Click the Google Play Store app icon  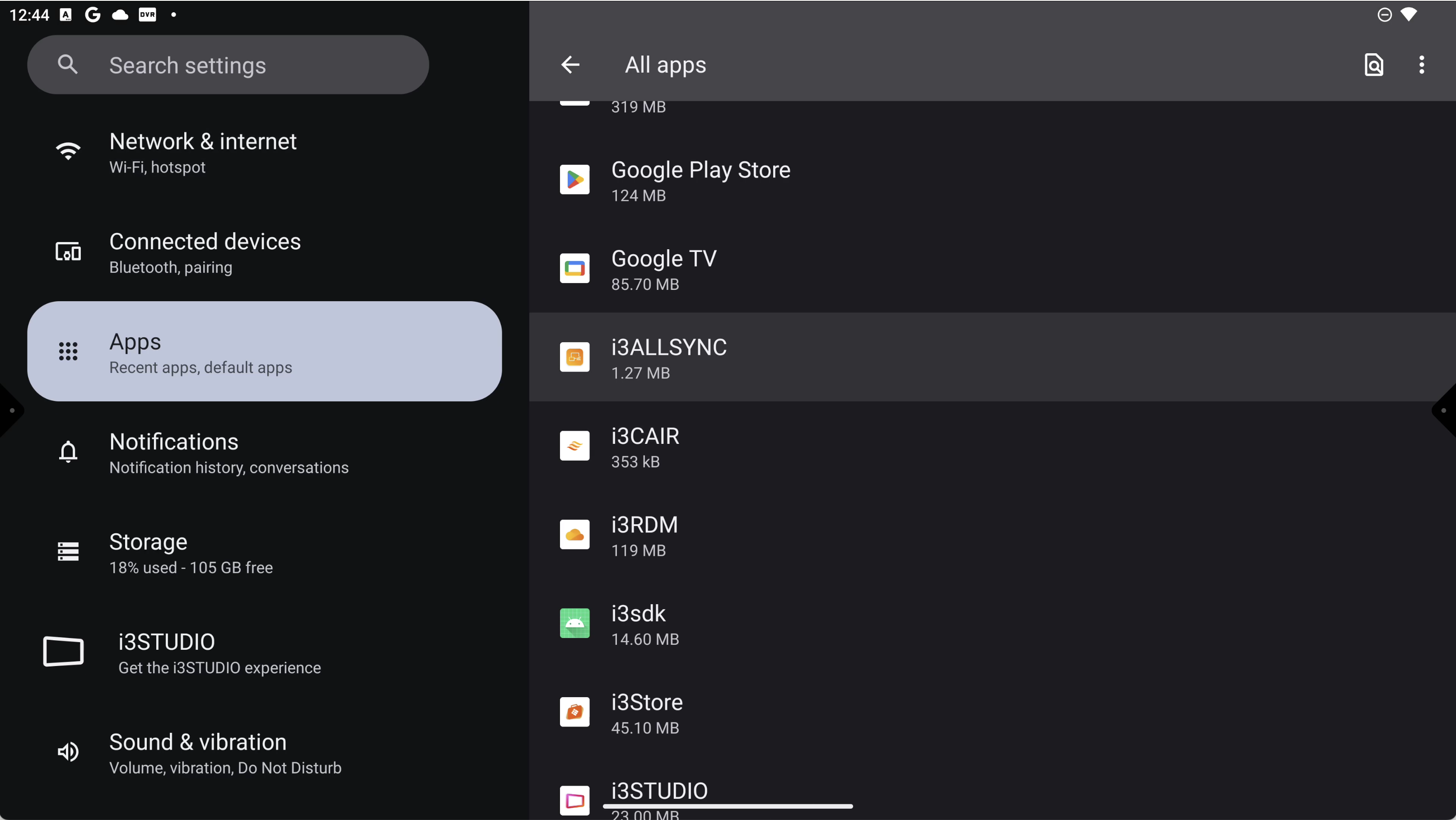[574, 180]
